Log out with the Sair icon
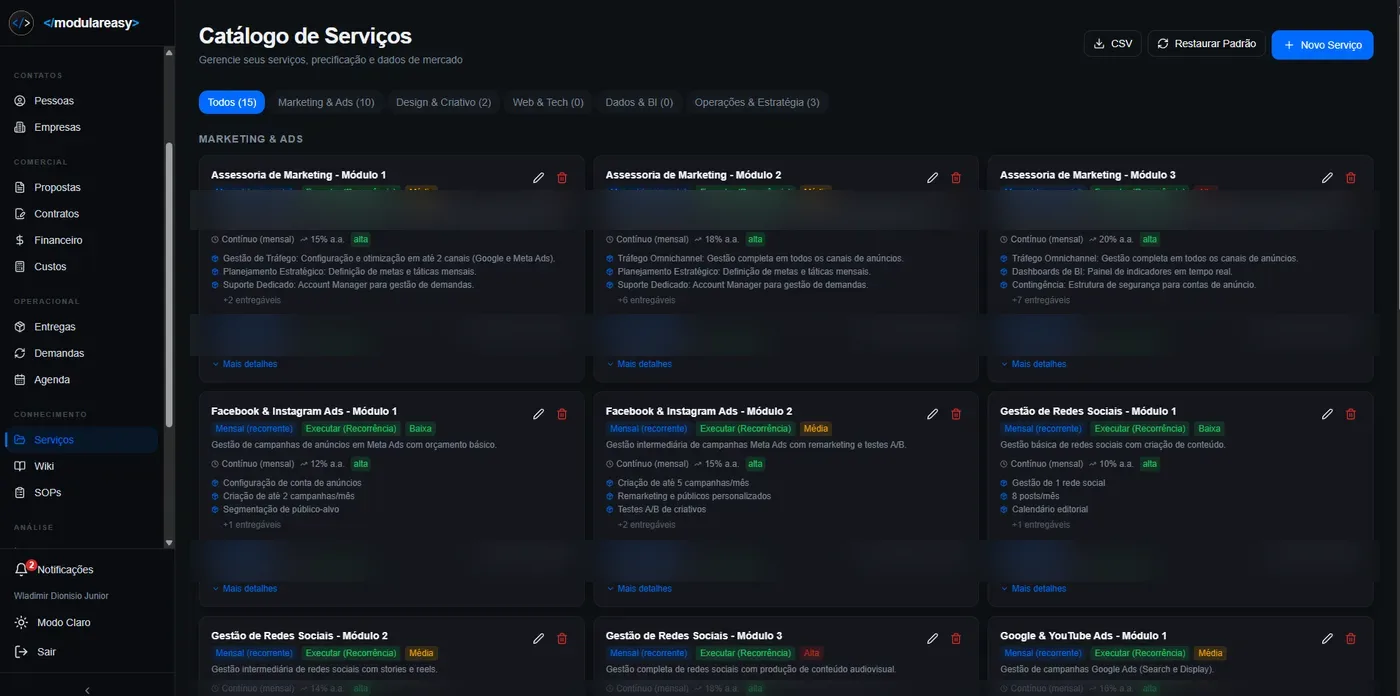Image resolution: width=1400 pixels, height=696 pixels. tap(21, 651)
